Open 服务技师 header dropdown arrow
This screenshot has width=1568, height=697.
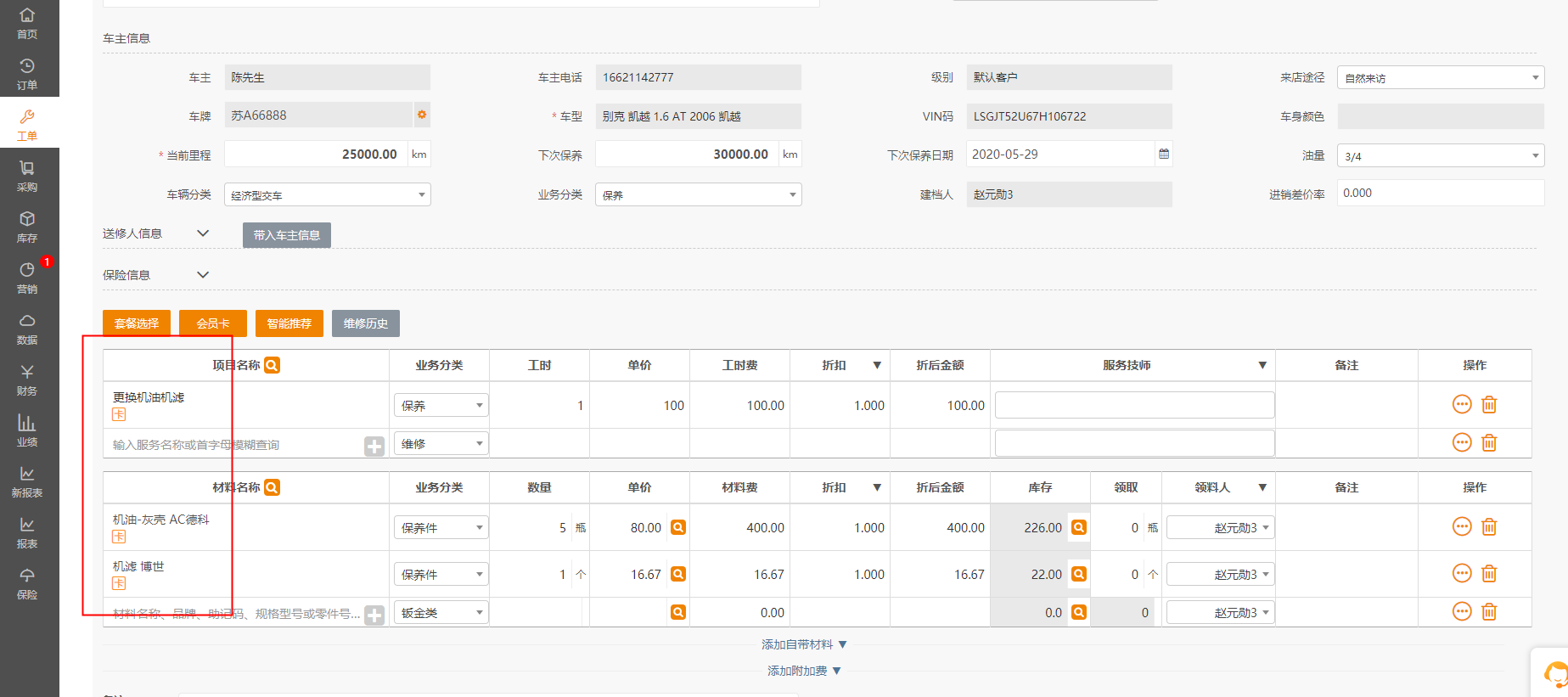(x=1262, y=365)
